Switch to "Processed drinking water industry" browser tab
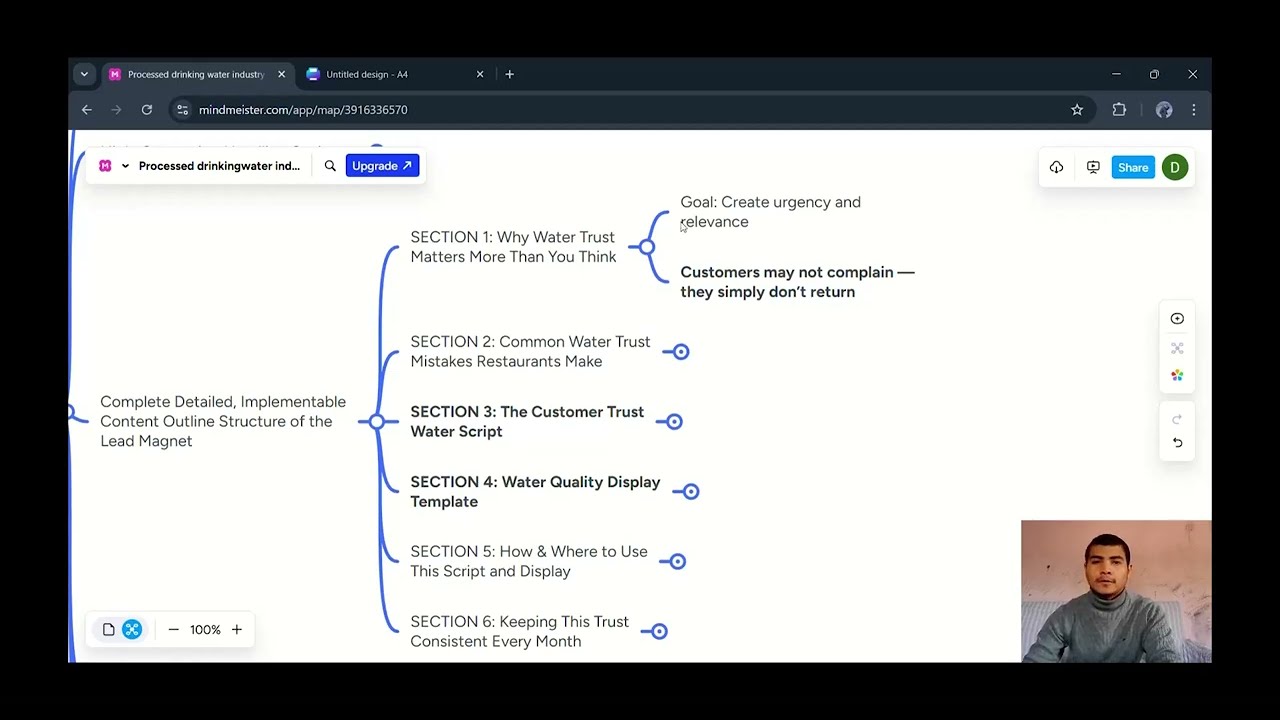This screenshot has height=720, width=1280. pyautogui.click(x=196, y=74)
